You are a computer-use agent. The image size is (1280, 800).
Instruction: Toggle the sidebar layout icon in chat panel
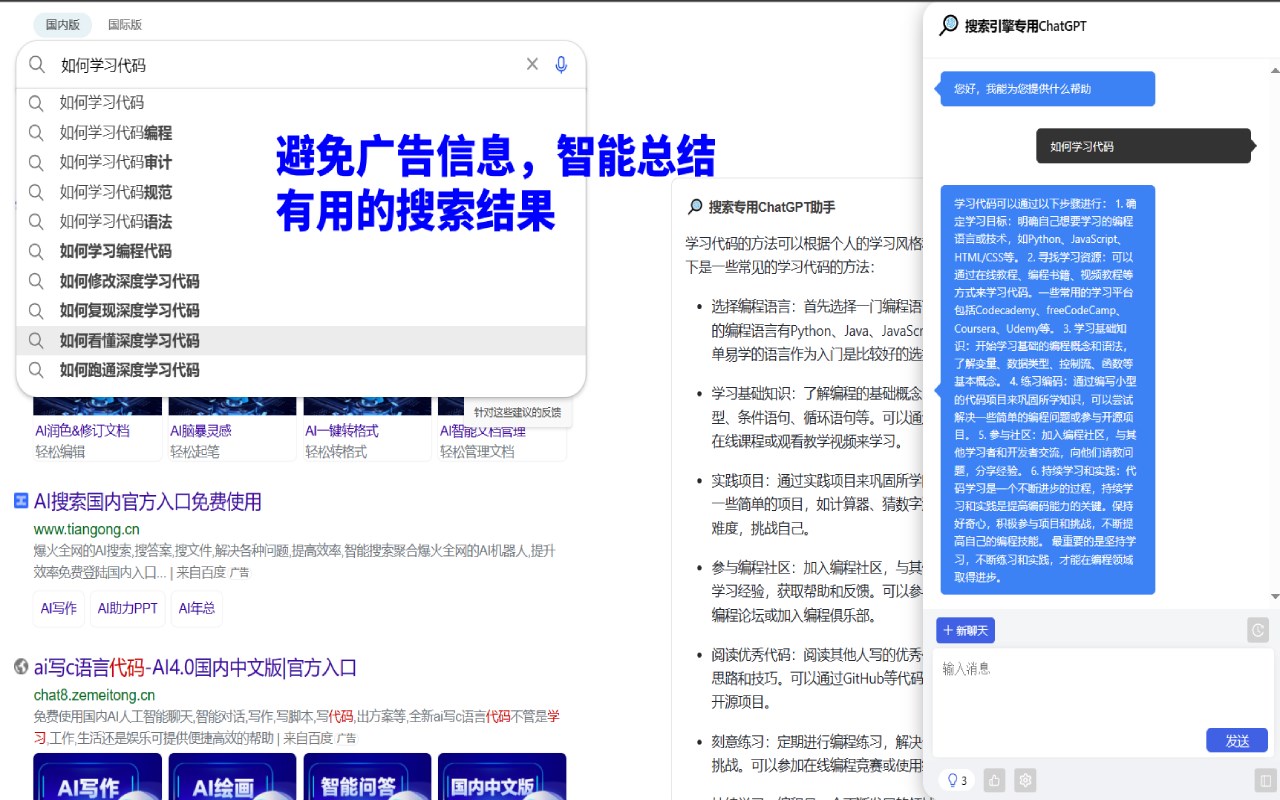[x=1265, y=780]
